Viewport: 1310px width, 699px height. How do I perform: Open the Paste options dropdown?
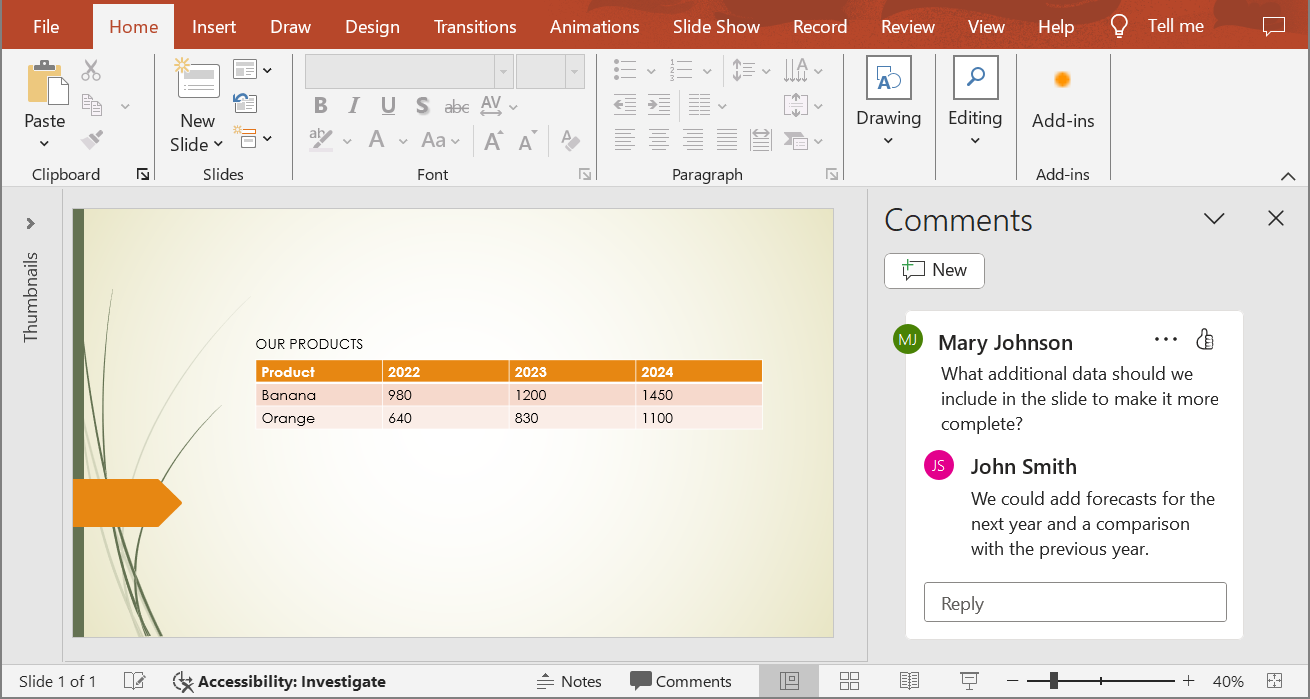(44, 143)
